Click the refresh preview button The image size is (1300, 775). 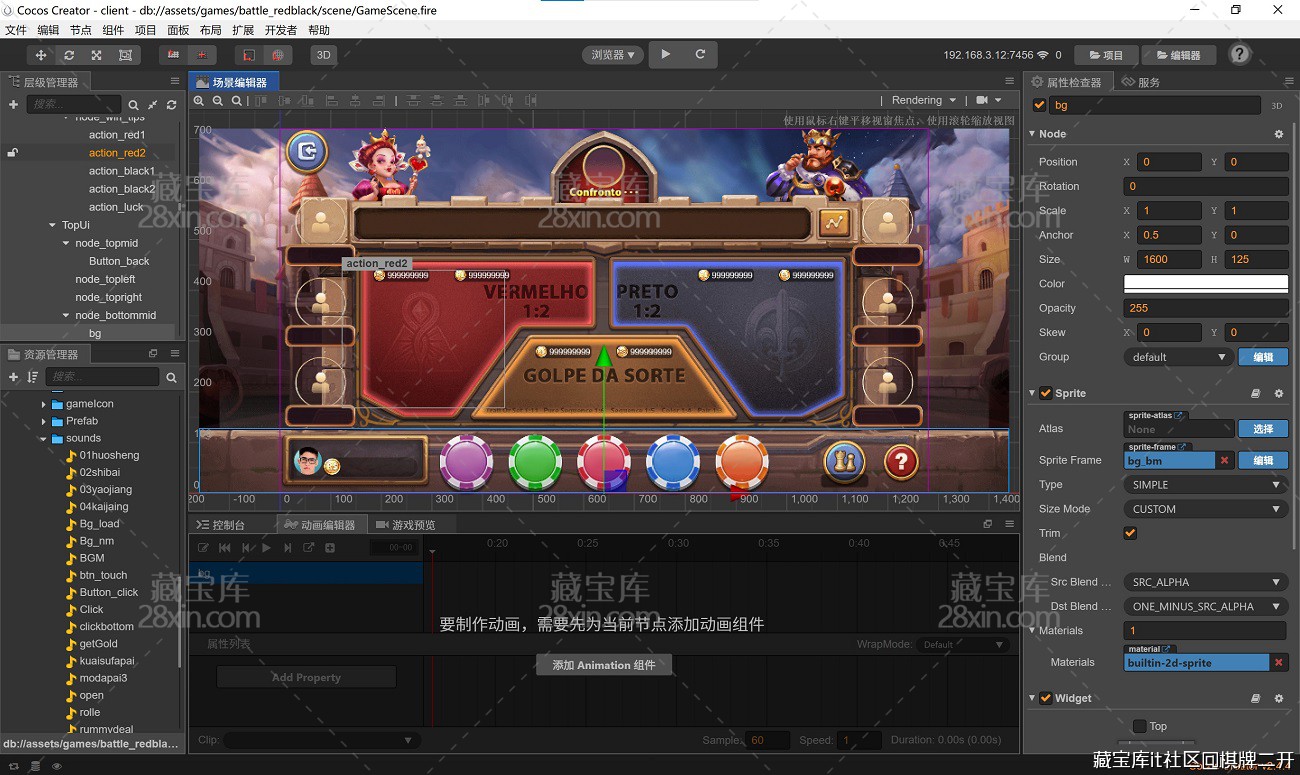coord(700,55)
